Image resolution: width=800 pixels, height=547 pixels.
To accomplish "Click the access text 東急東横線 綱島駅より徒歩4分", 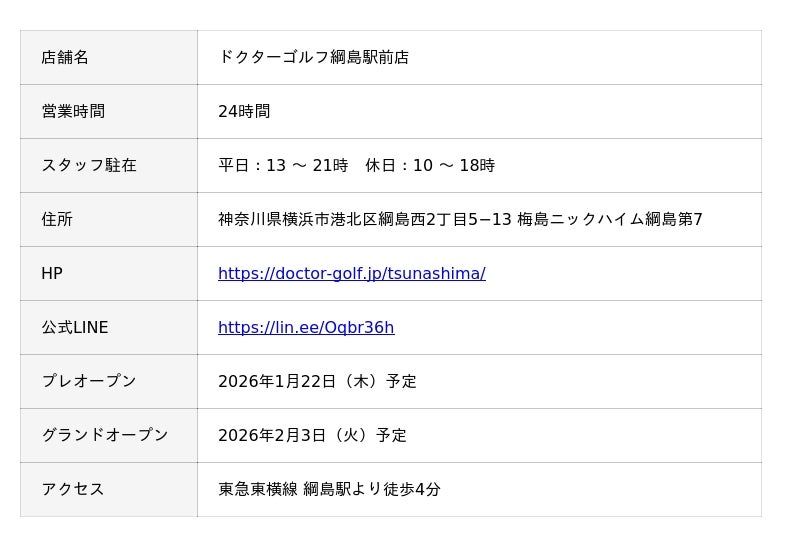I will pos(329,489).
